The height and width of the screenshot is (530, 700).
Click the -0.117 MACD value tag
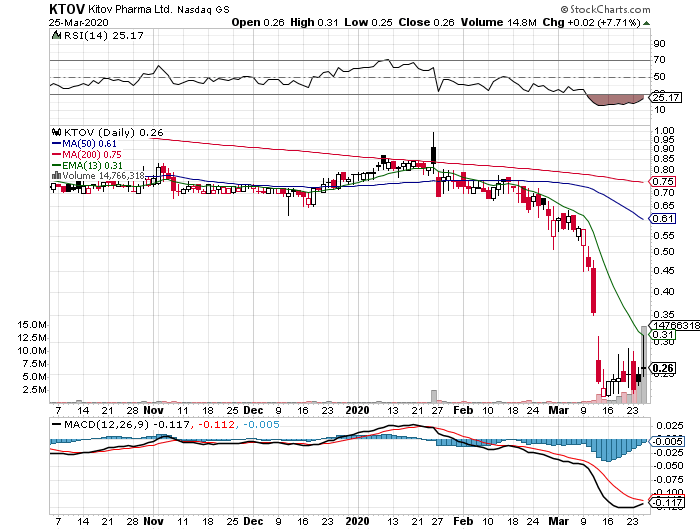click(664, 502)
